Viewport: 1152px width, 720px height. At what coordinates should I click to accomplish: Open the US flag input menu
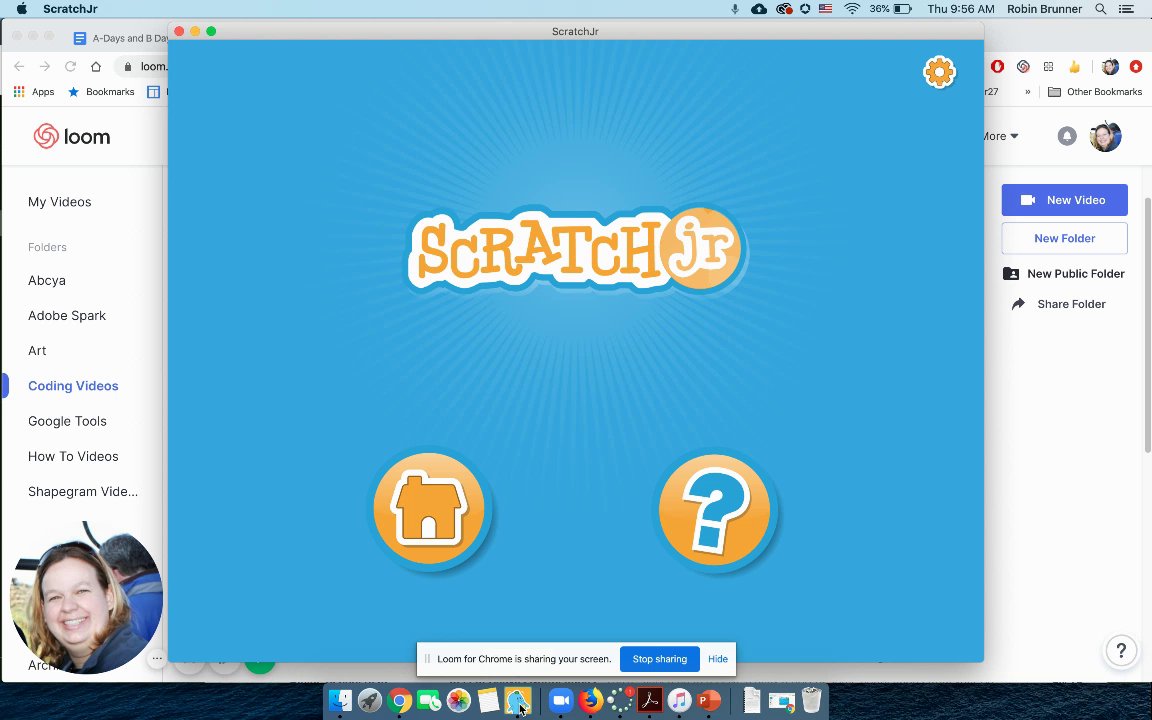click(826, 9)
